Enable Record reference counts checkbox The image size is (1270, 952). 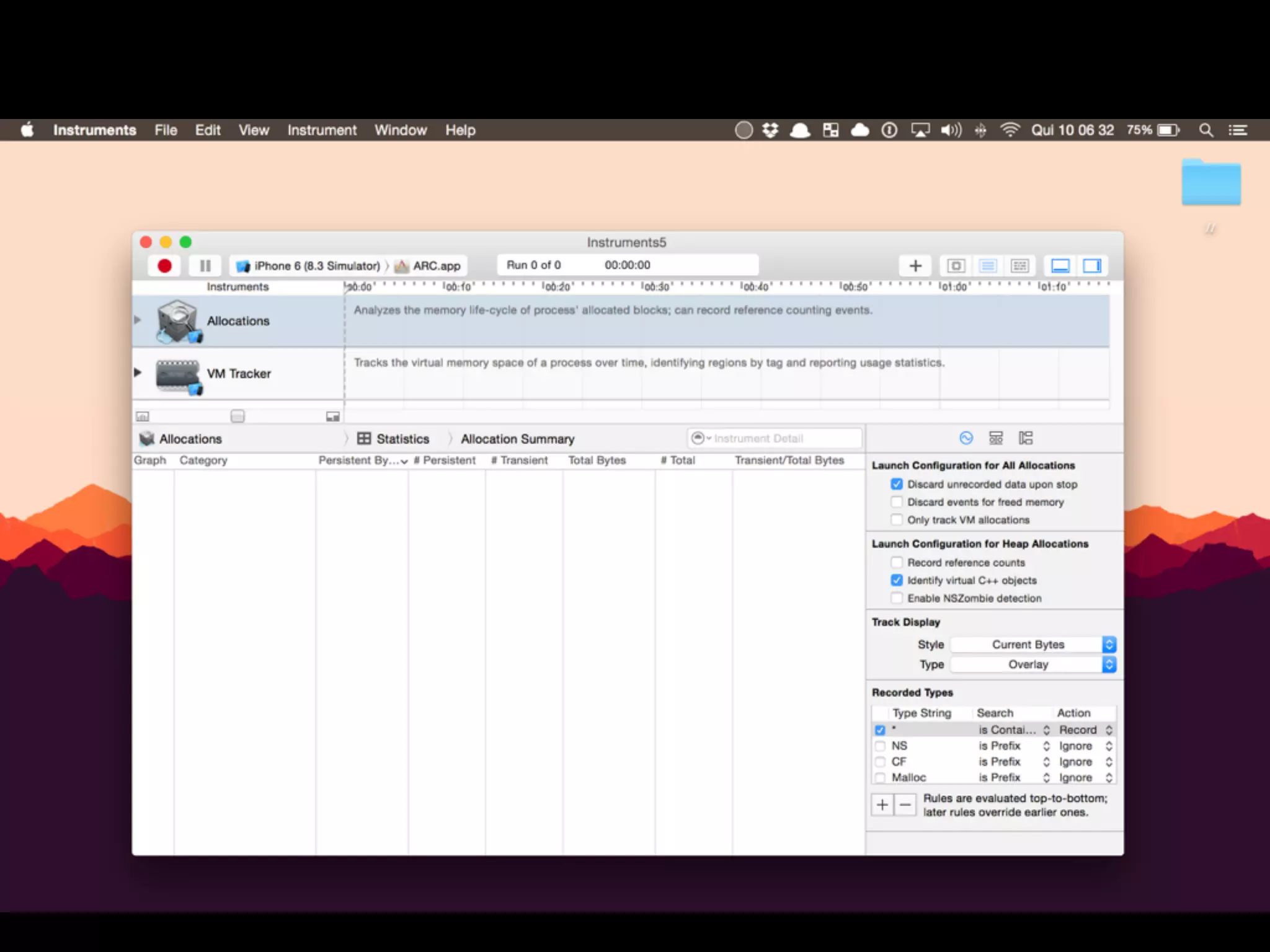(897, 563)
